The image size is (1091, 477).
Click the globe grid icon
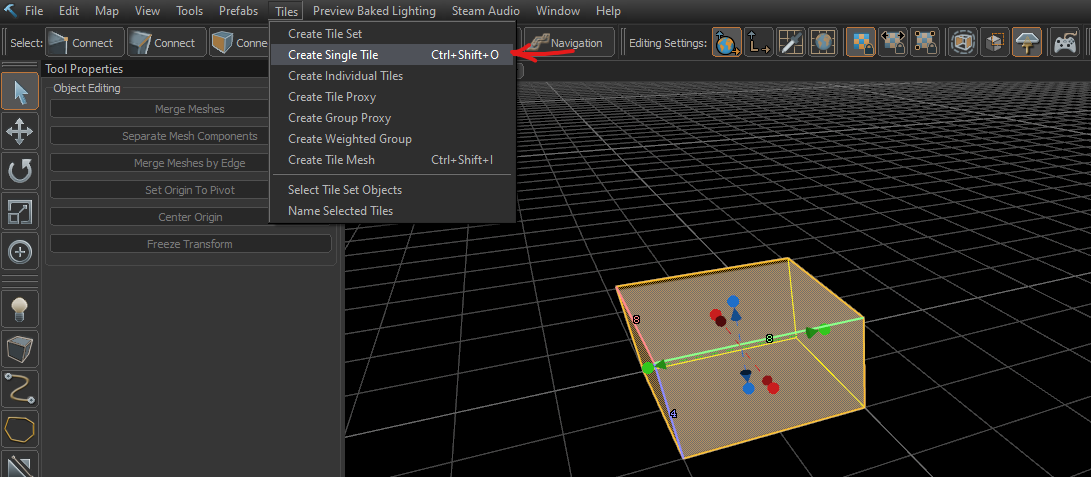tap(823, 42)
